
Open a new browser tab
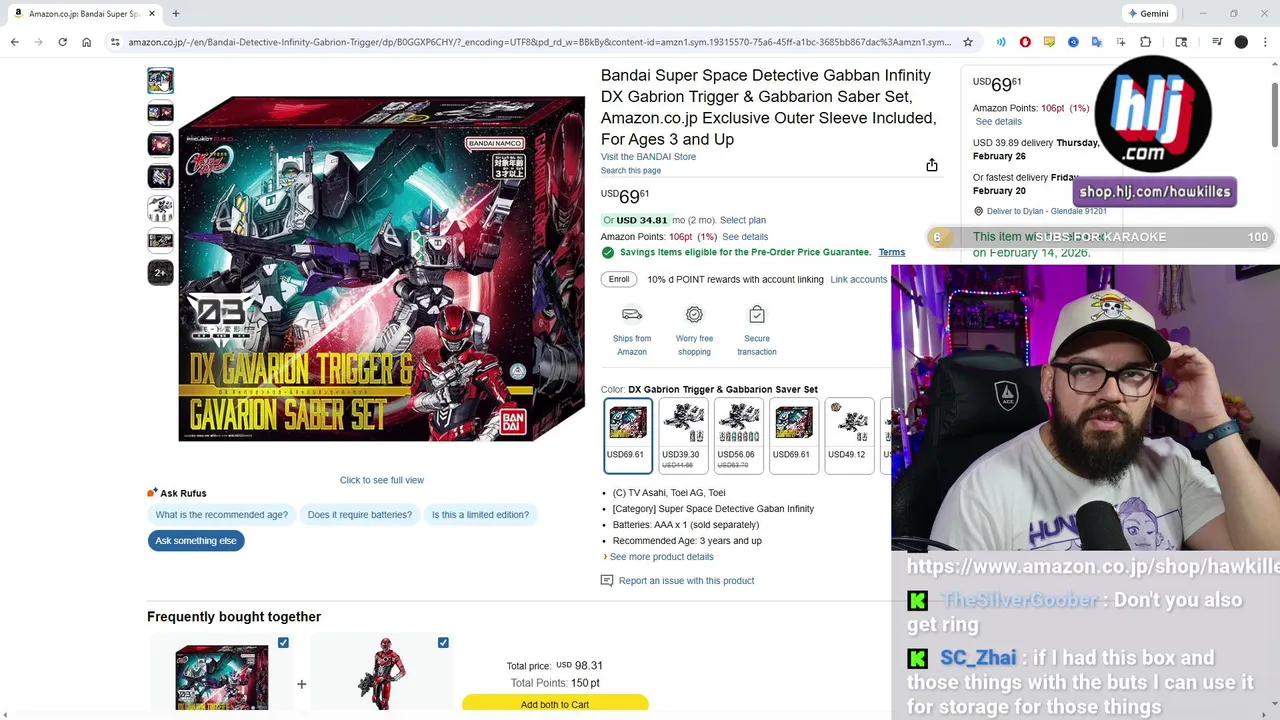[x=175, y=13]
